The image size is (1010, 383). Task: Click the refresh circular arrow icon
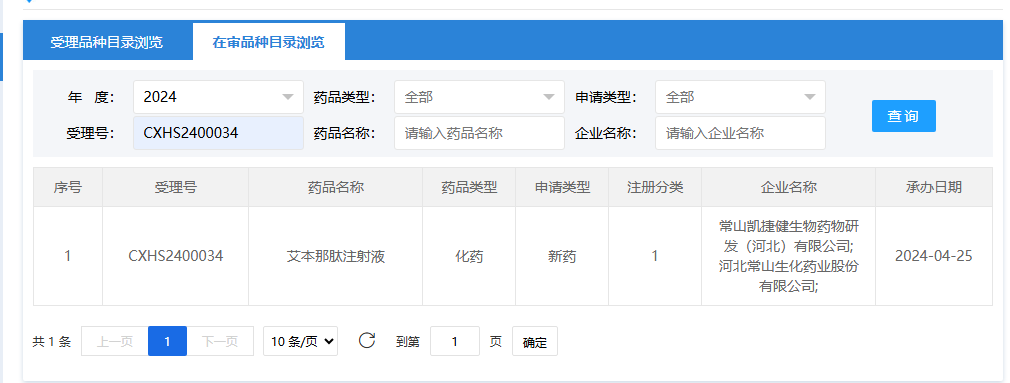[367, 341]
